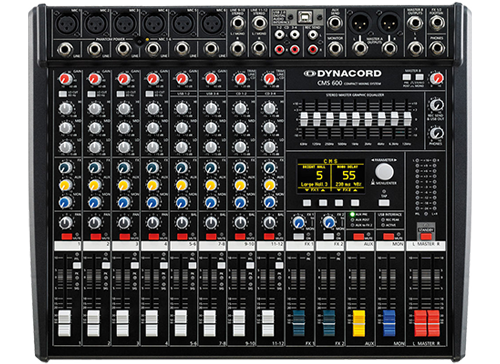500x364 pixels.
Task: Toggle the red MUTE button on channel 9-10
Action: (240, 236)
